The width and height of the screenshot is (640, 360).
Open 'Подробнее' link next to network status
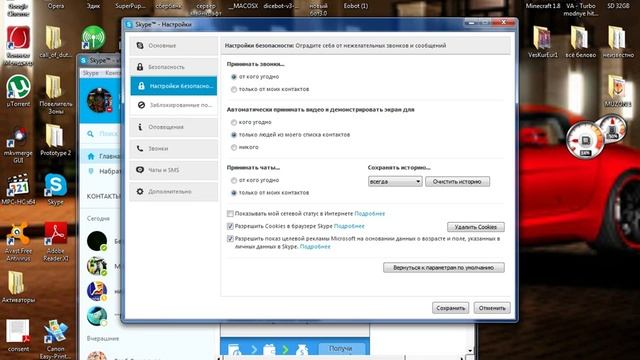pyautogui.click(x=370, y=213)
